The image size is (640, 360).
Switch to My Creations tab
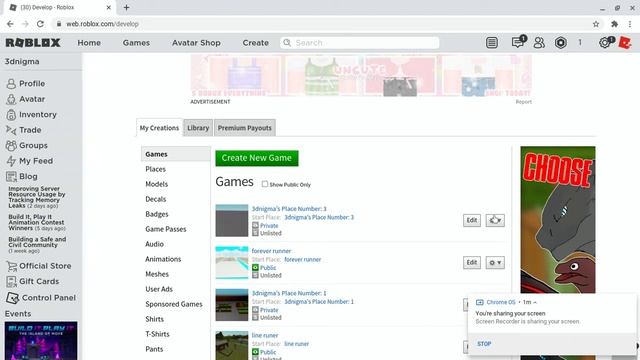(159, 128)
